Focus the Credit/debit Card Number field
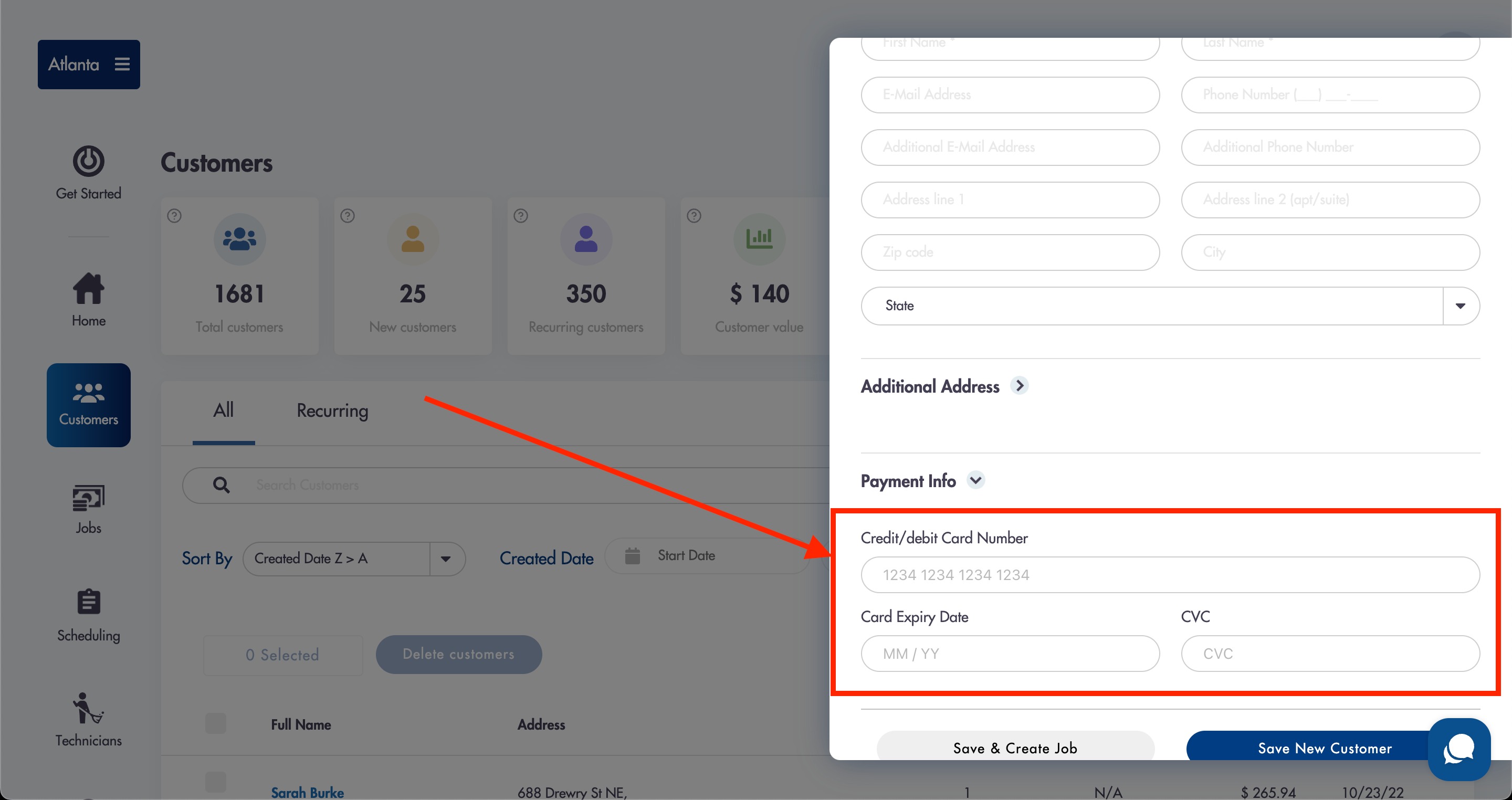 point(1170,575)
